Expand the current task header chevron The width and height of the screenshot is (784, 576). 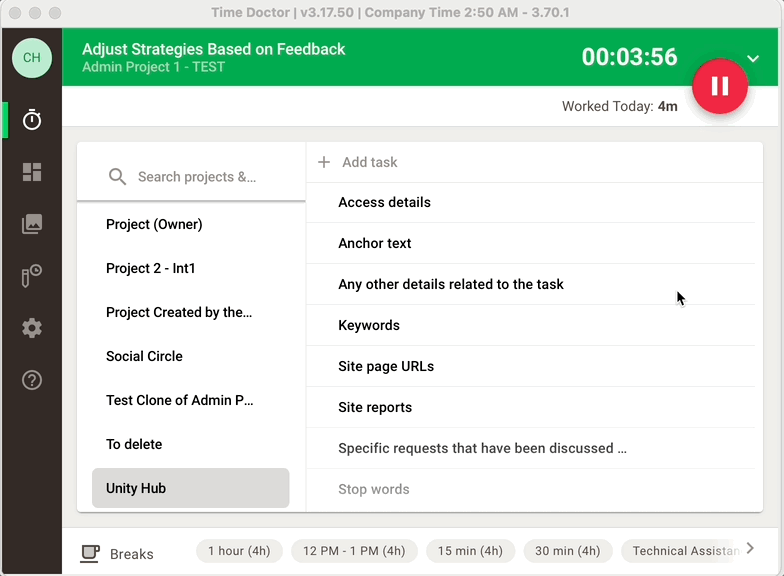click(x=753, y=58)
